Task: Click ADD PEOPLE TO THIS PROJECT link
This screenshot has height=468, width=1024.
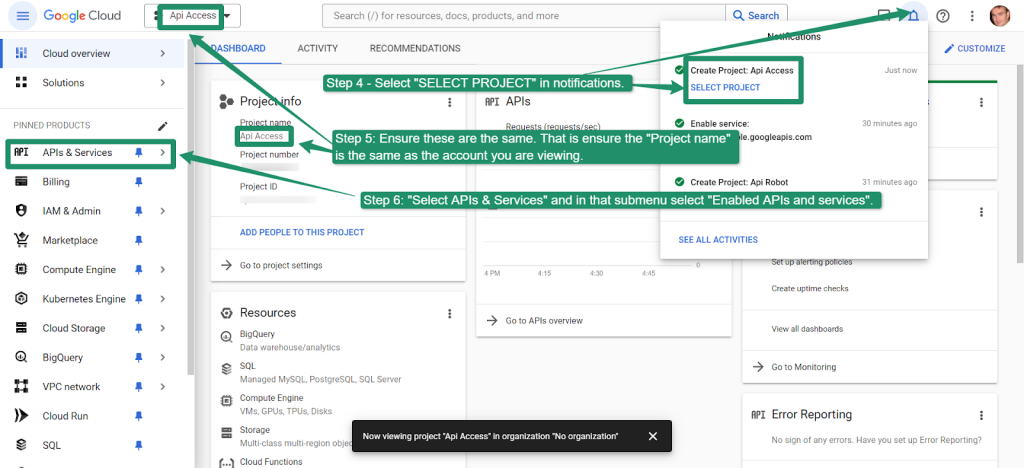Action: pyautogui.click(x=302, y=232)
